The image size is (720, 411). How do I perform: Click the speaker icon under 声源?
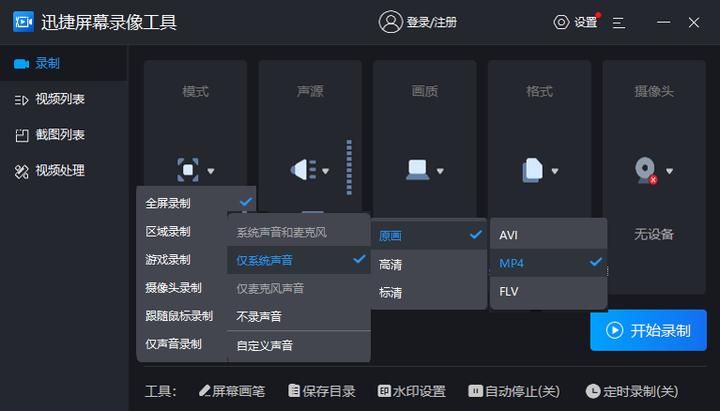303,170
